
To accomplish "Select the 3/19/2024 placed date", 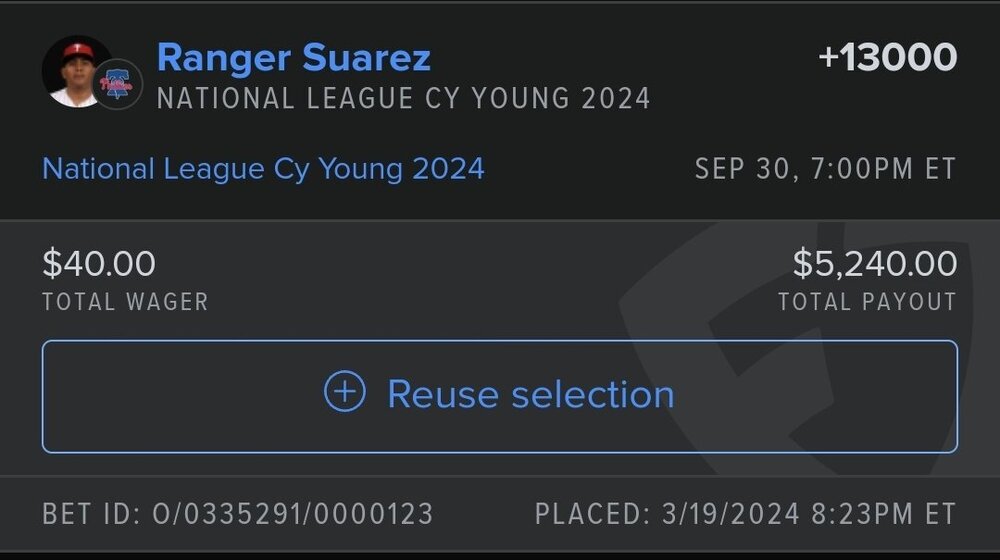I will pyautogui.click(x=731, y=514).
